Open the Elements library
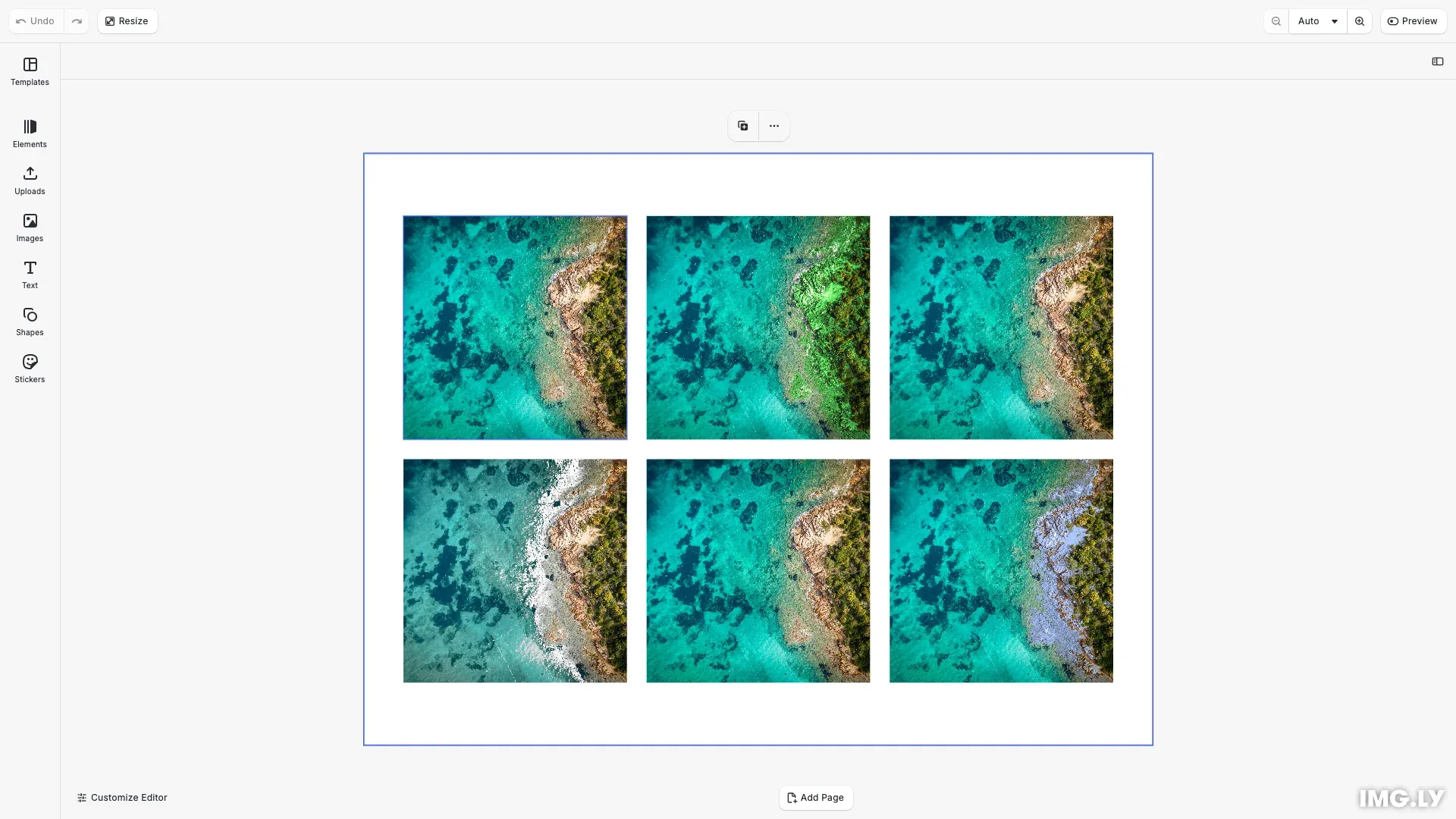Image resolution: width=1456 pixels, height=819 pixels. click(x=30, y=133)
